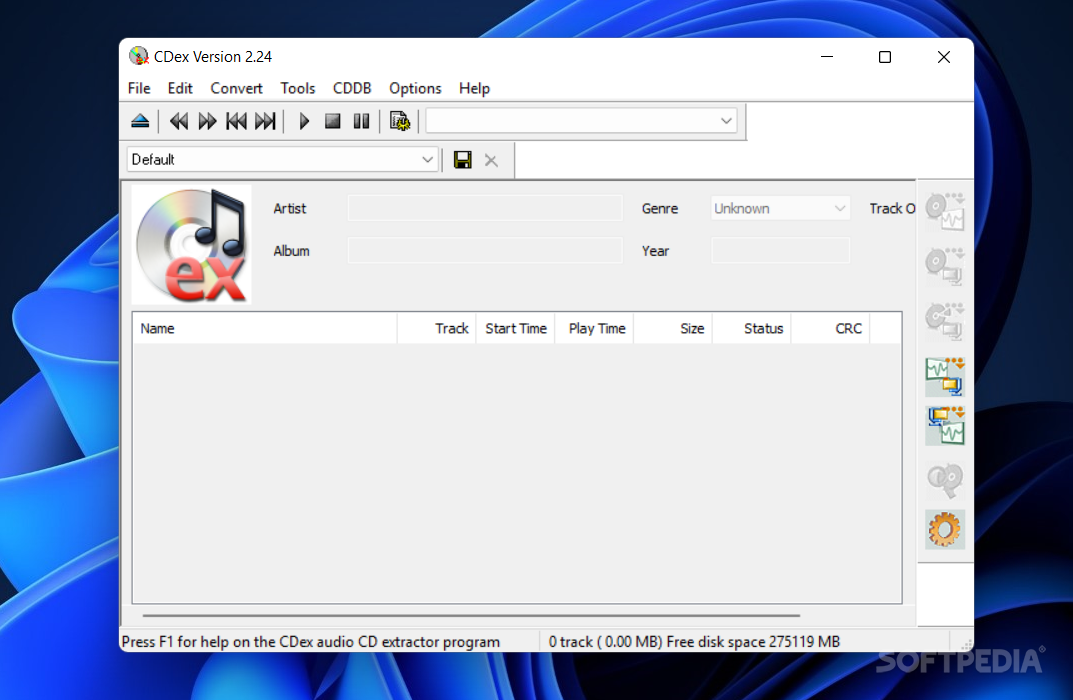Click the CDex album art logo
Screen dimensions: 1073x700
192,244
